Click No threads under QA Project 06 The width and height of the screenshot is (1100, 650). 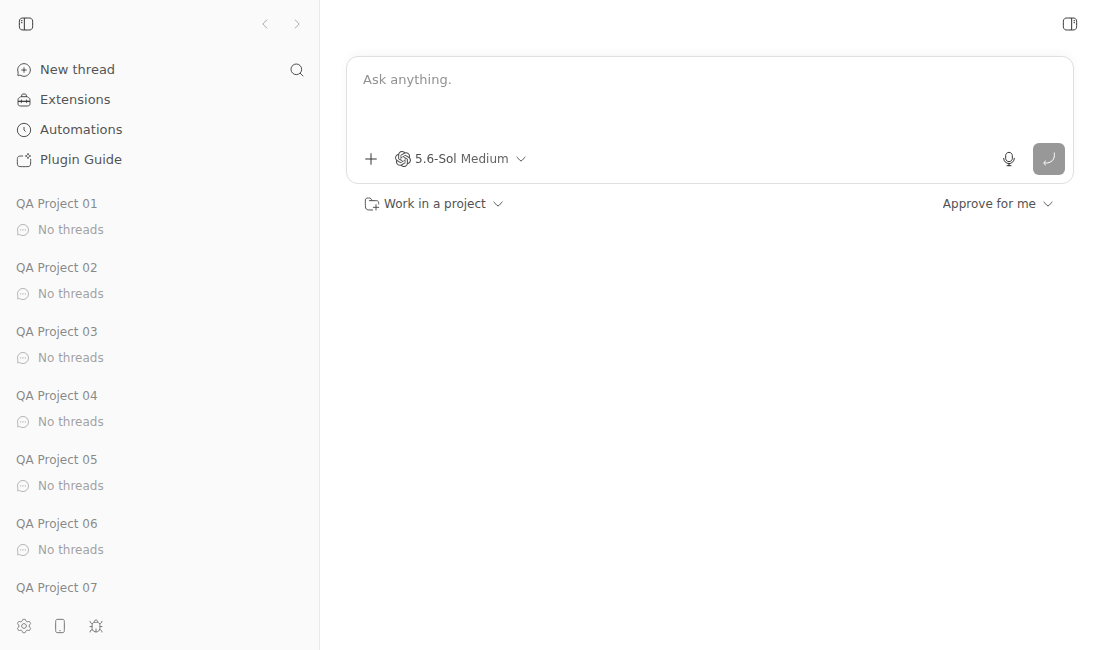[60, 550]
